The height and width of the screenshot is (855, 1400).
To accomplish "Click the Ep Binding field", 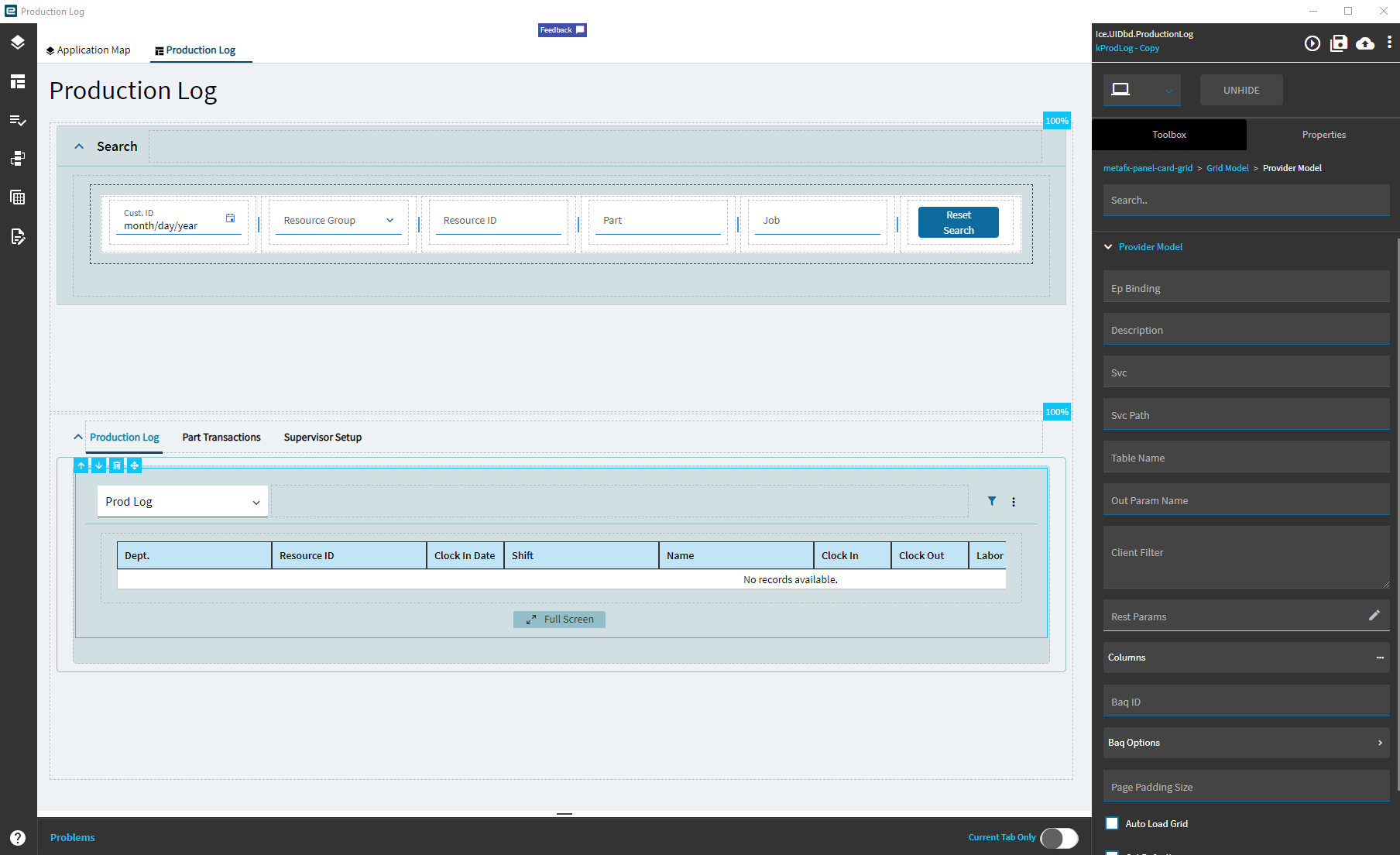I will click(x=1246, y=287).
